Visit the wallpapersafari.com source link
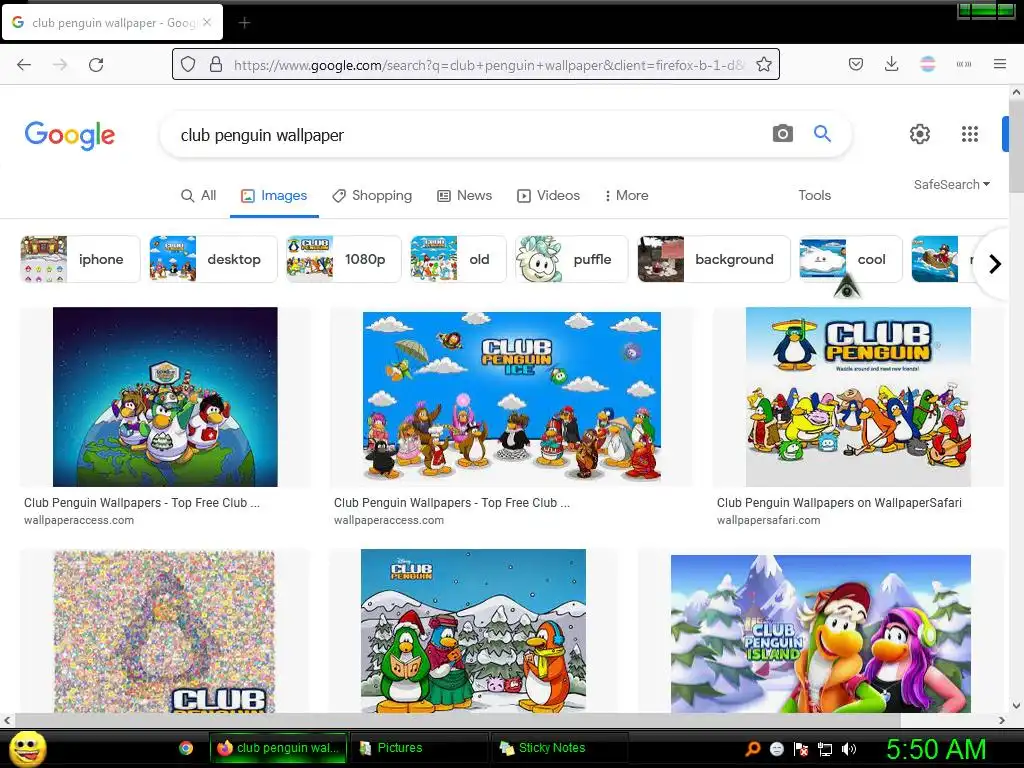The width and height of the screenshot is (1024, 768). pyautogui.click(x=769, y=520)
